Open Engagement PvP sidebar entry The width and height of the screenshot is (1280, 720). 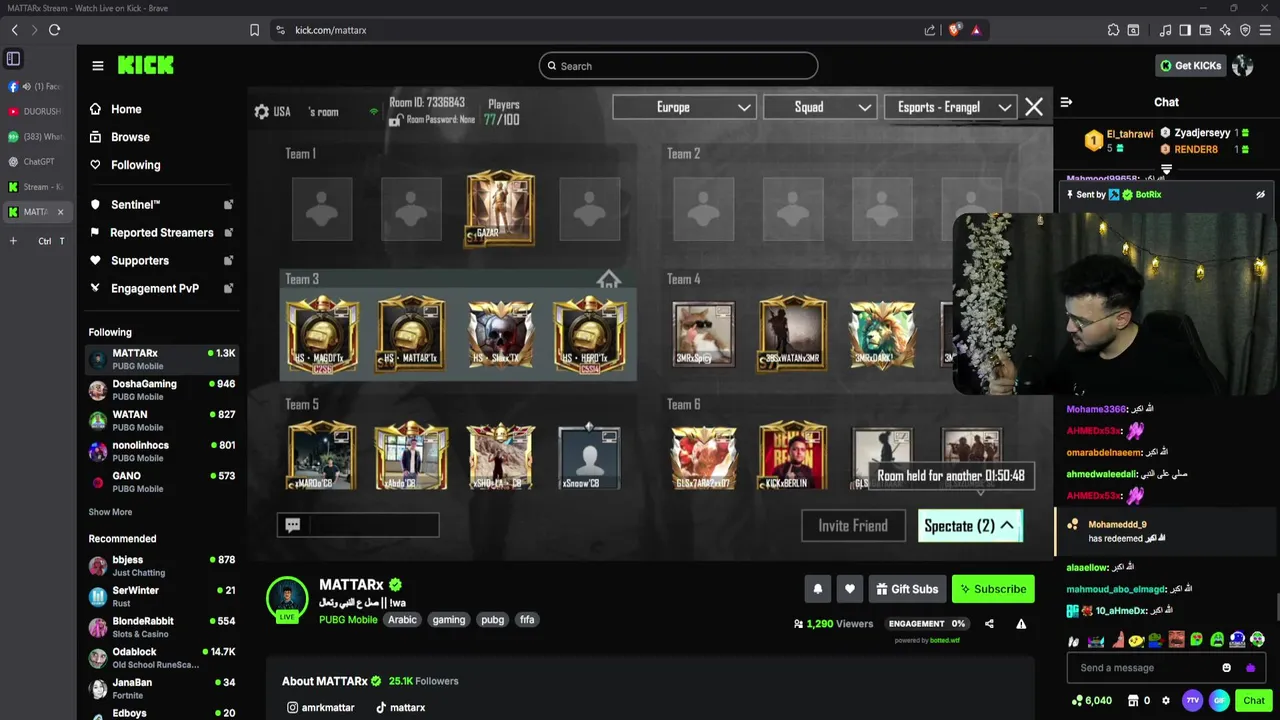(x=162, y=289)
